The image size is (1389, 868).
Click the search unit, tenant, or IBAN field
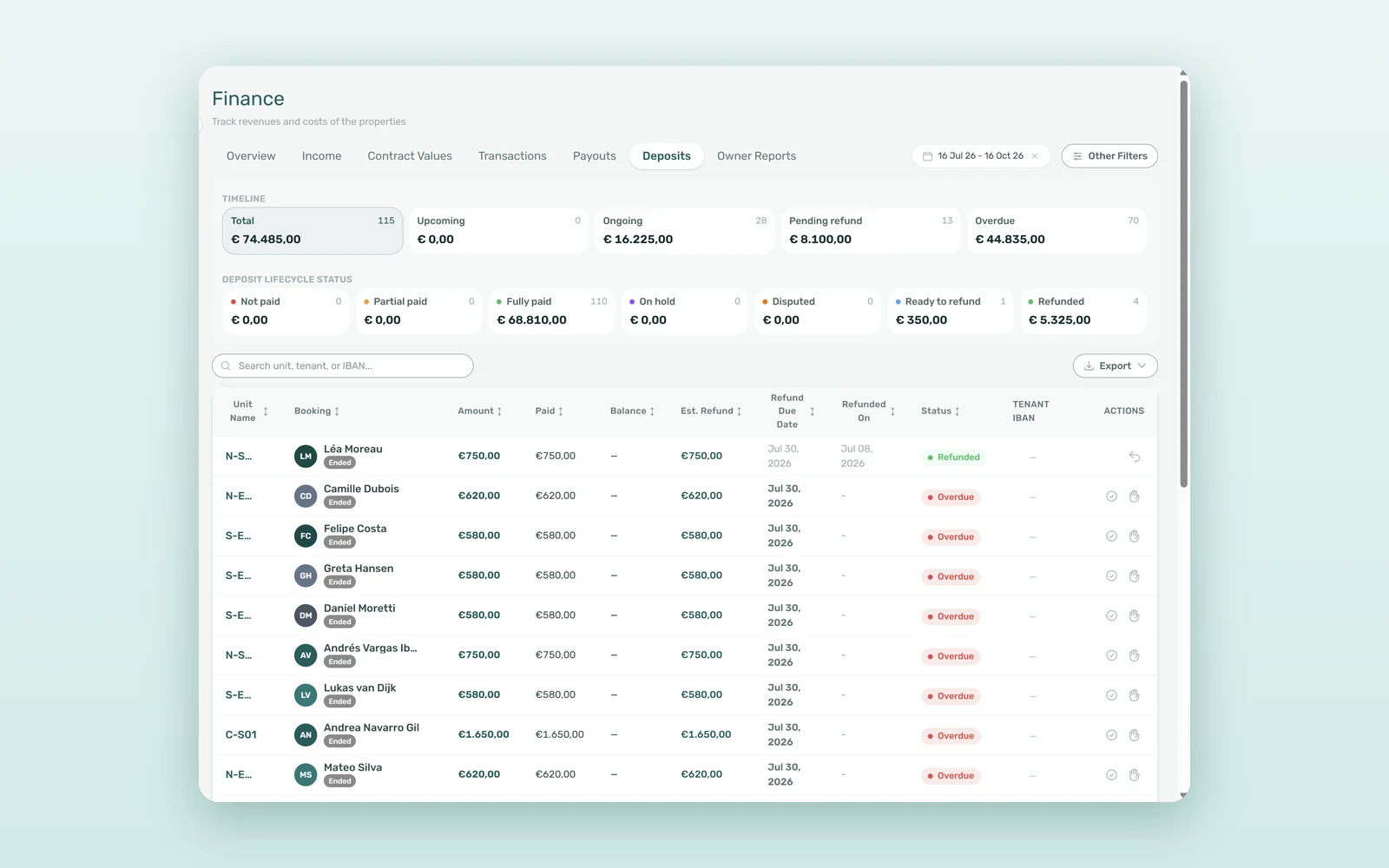click(343, 366)
